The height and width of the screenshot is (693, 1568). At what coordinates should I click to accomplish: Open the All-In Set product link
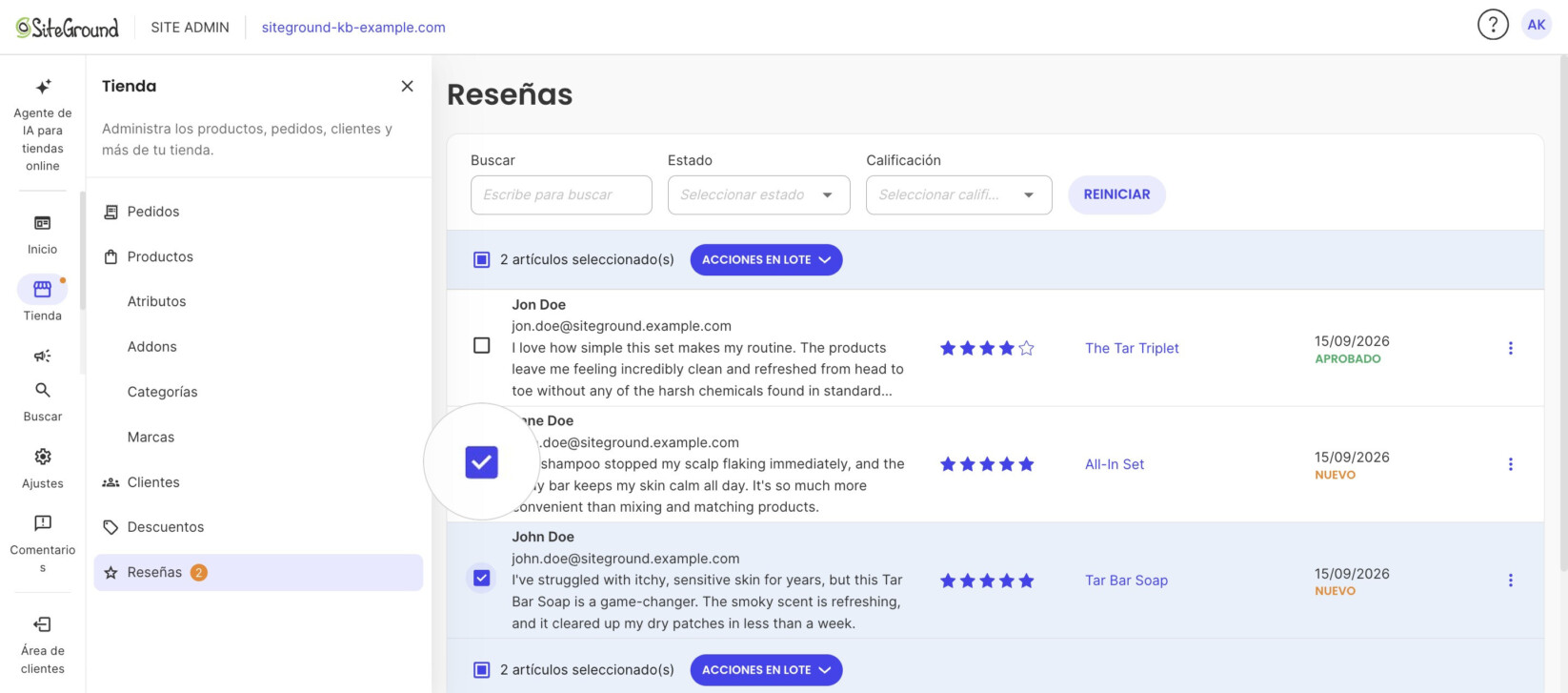coord(1115,464)
